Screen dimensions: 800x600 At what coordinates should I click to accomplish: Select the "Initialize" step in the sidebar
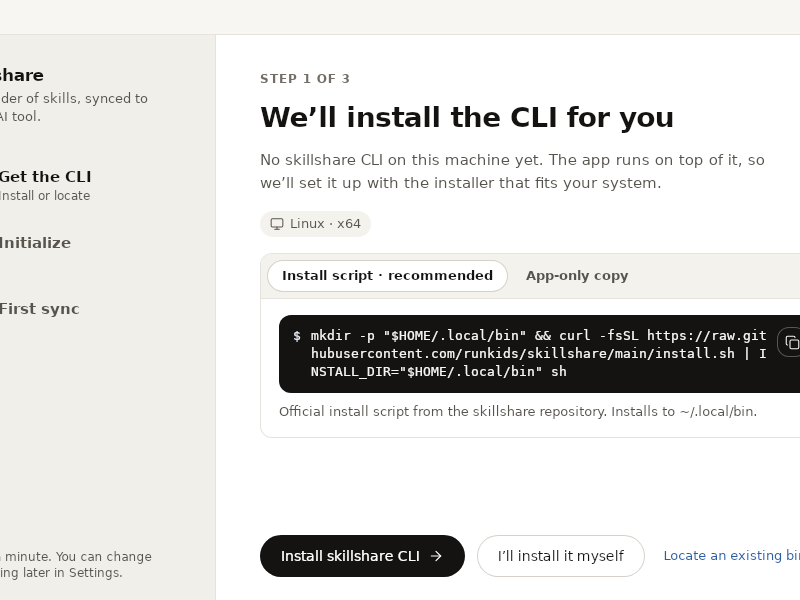35,243
